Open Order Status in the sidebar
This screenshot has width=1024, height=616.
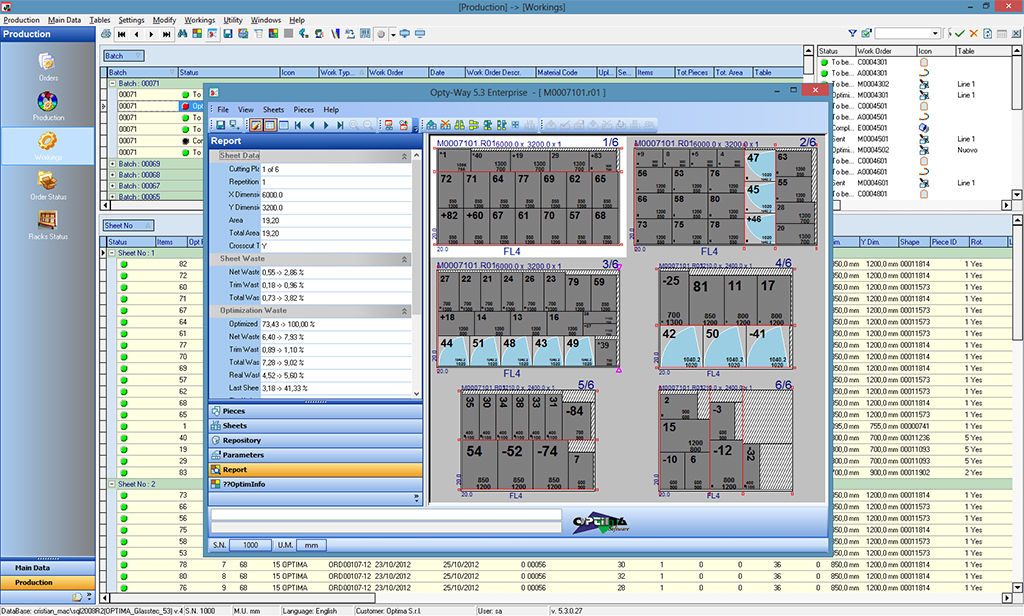pyautogui.click(x=48, y=185)
